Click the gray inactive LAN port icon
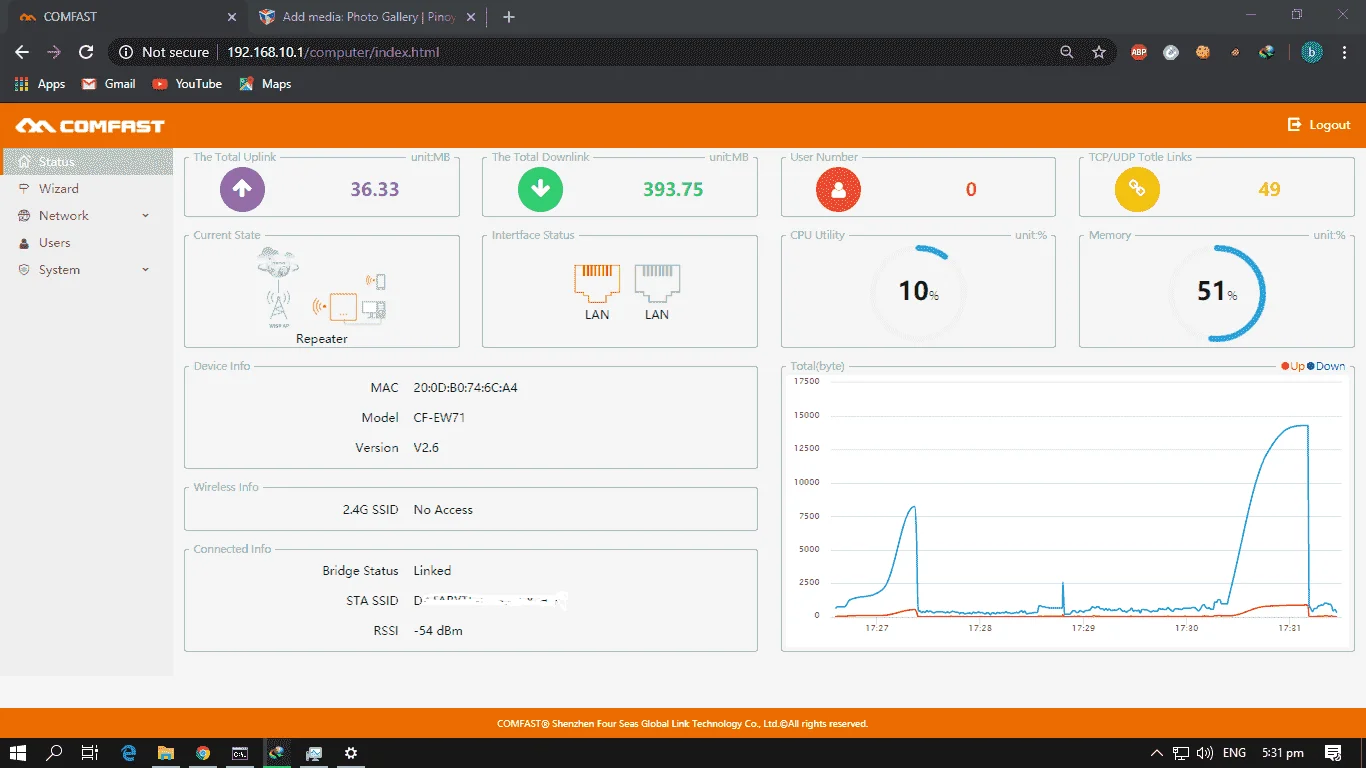Image resolution: width=1366 pixels, height=768 pixels. pos(657,283)
